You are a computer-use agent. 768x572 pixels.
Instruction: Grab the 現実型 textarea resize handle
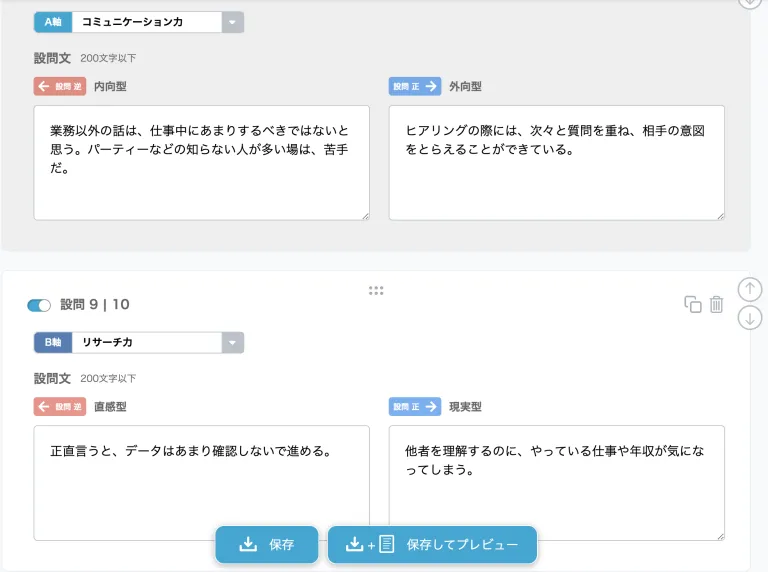720,537
